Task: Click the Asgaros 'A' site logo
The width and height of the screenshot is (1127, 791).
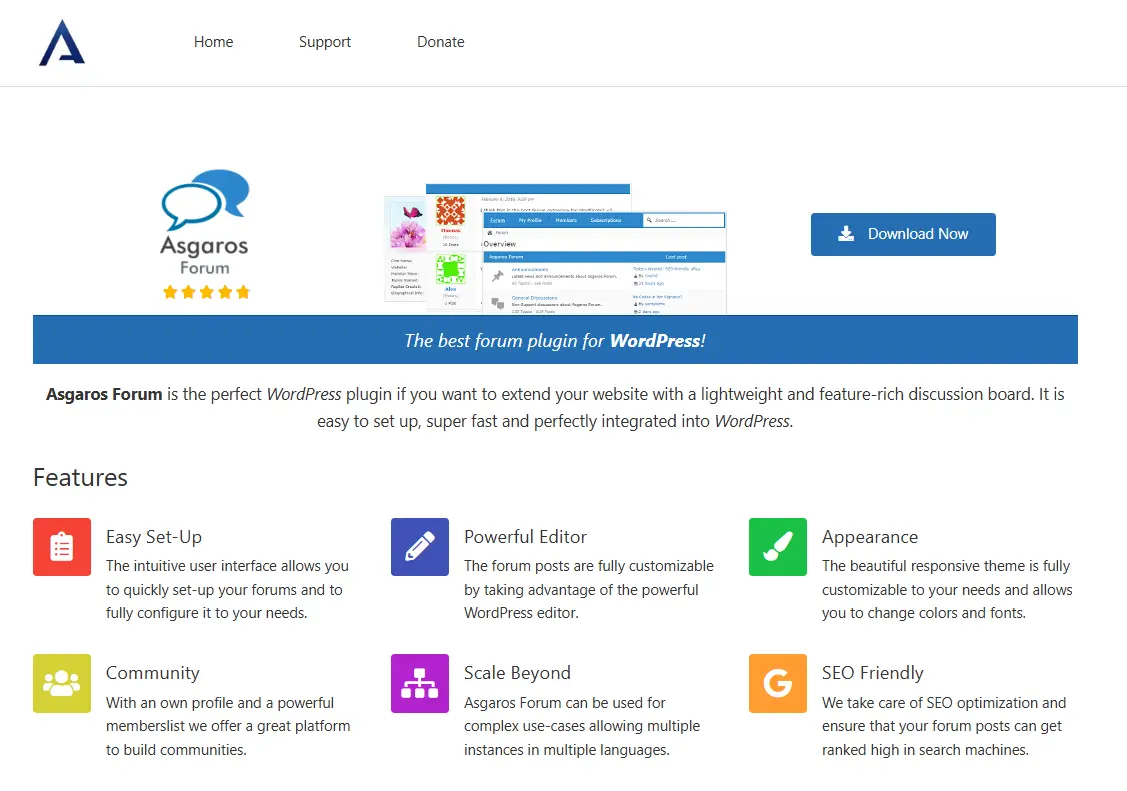Action: click(62, 42)
